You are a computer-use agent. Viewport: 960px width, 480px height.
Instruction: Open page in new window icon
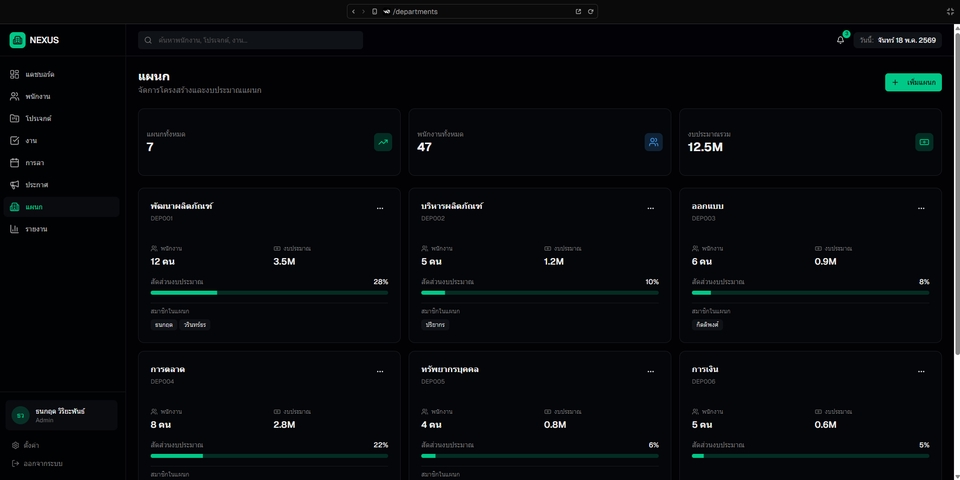(x=578, y=12)
